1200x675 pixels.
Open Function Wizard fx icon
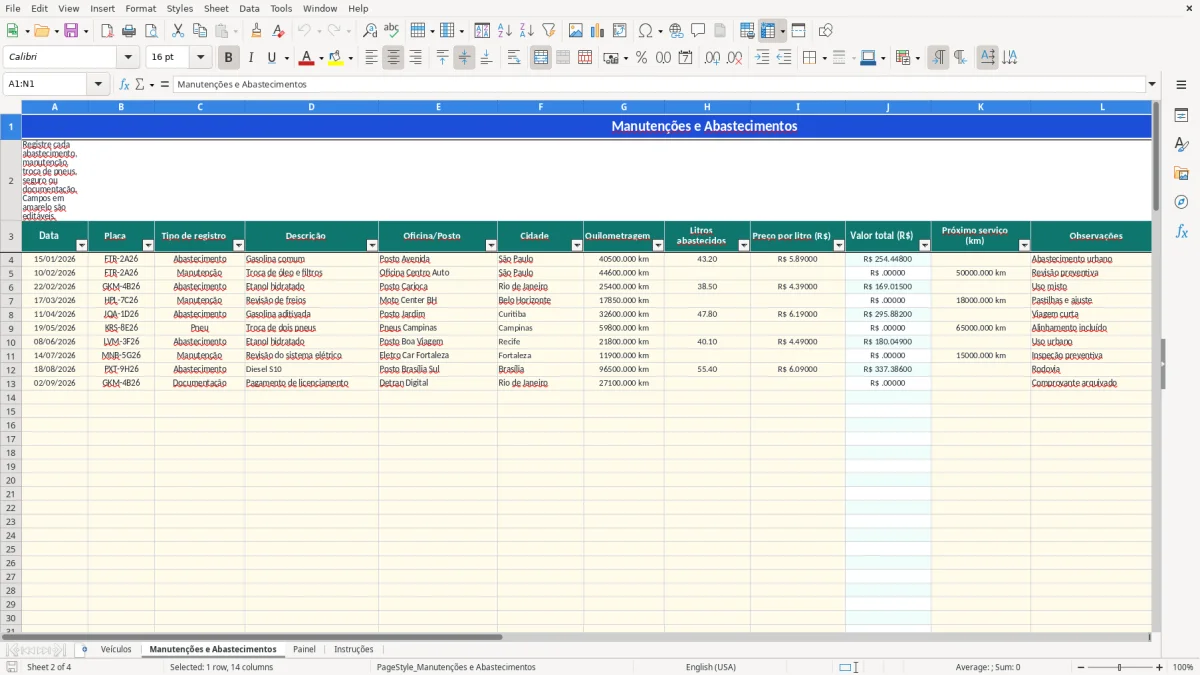(x=124, y=84)
